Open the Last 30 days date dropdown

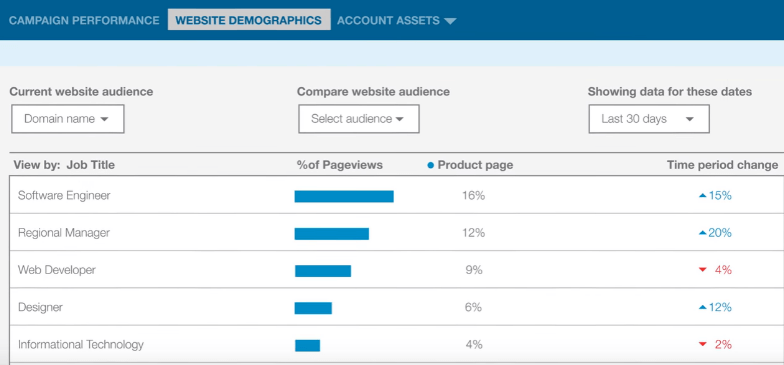point(648,119)
